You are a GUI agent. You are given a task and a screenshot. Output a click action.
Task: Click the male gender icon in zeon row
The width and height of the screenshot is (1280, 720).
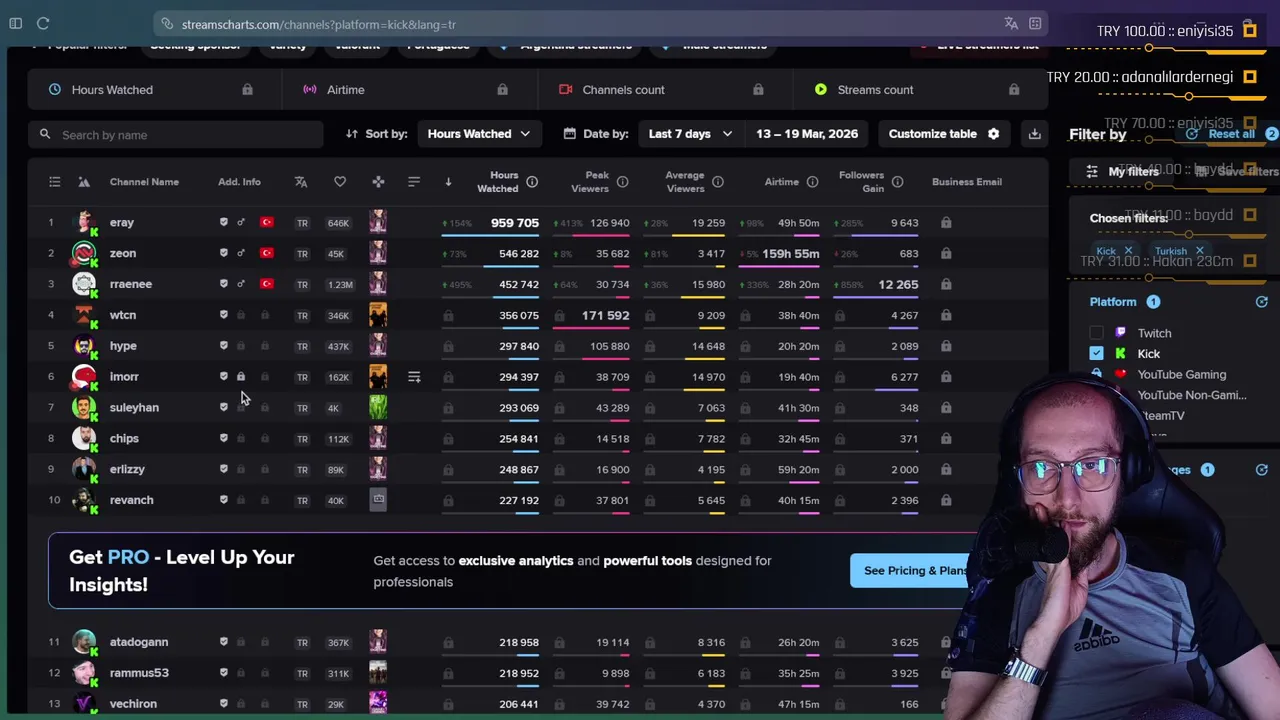[241, 253]
